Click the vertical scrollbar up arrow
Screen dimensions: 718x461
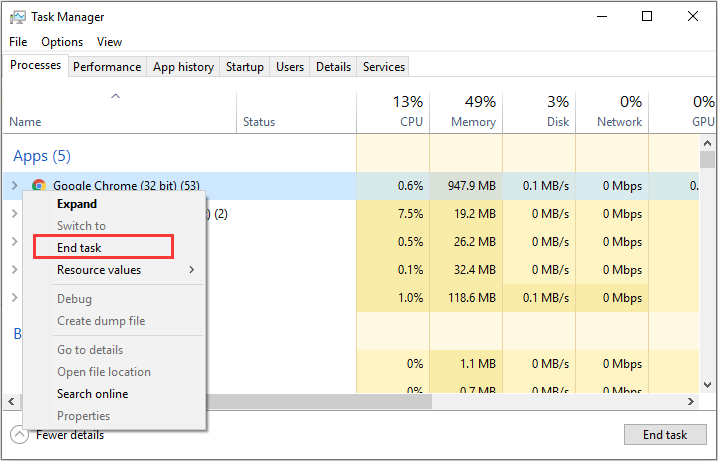coord(707,144)
